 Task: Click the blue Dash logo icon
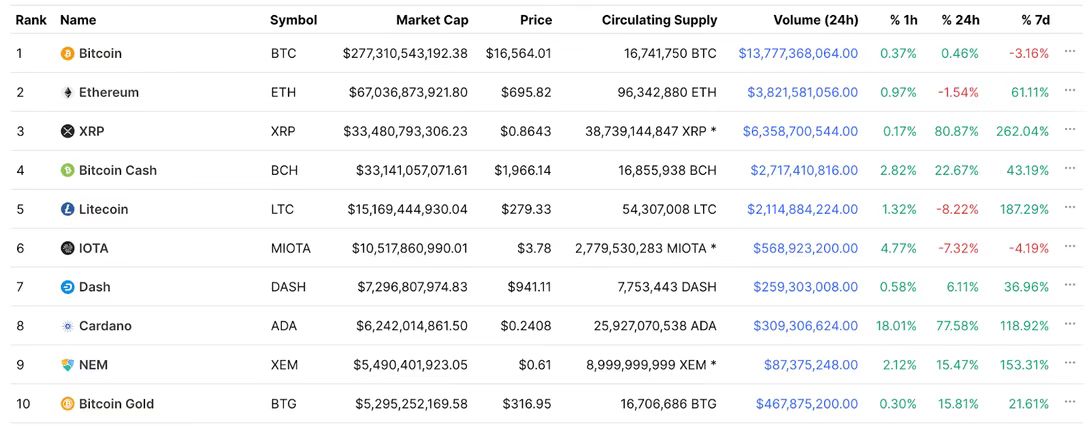(x=67, y=287)
